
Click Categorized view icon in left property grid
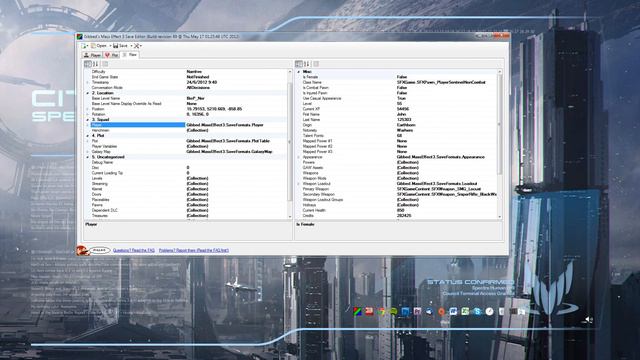coord(87,64)
